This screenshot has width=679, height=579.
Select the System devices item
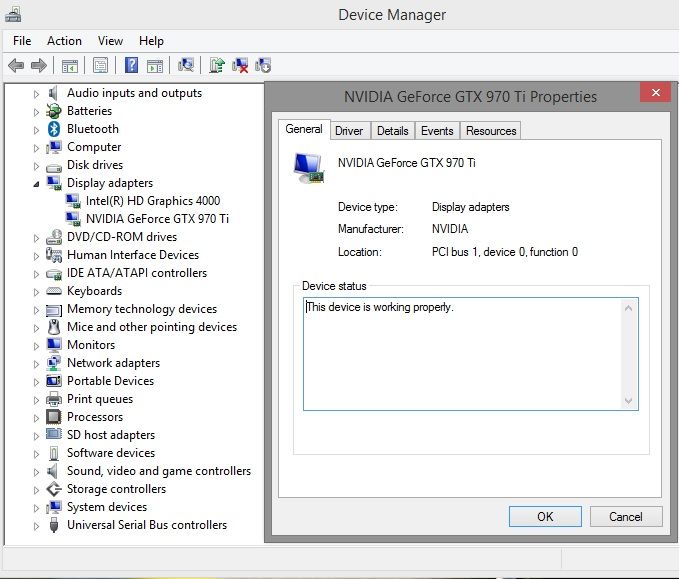click(107, 507)
